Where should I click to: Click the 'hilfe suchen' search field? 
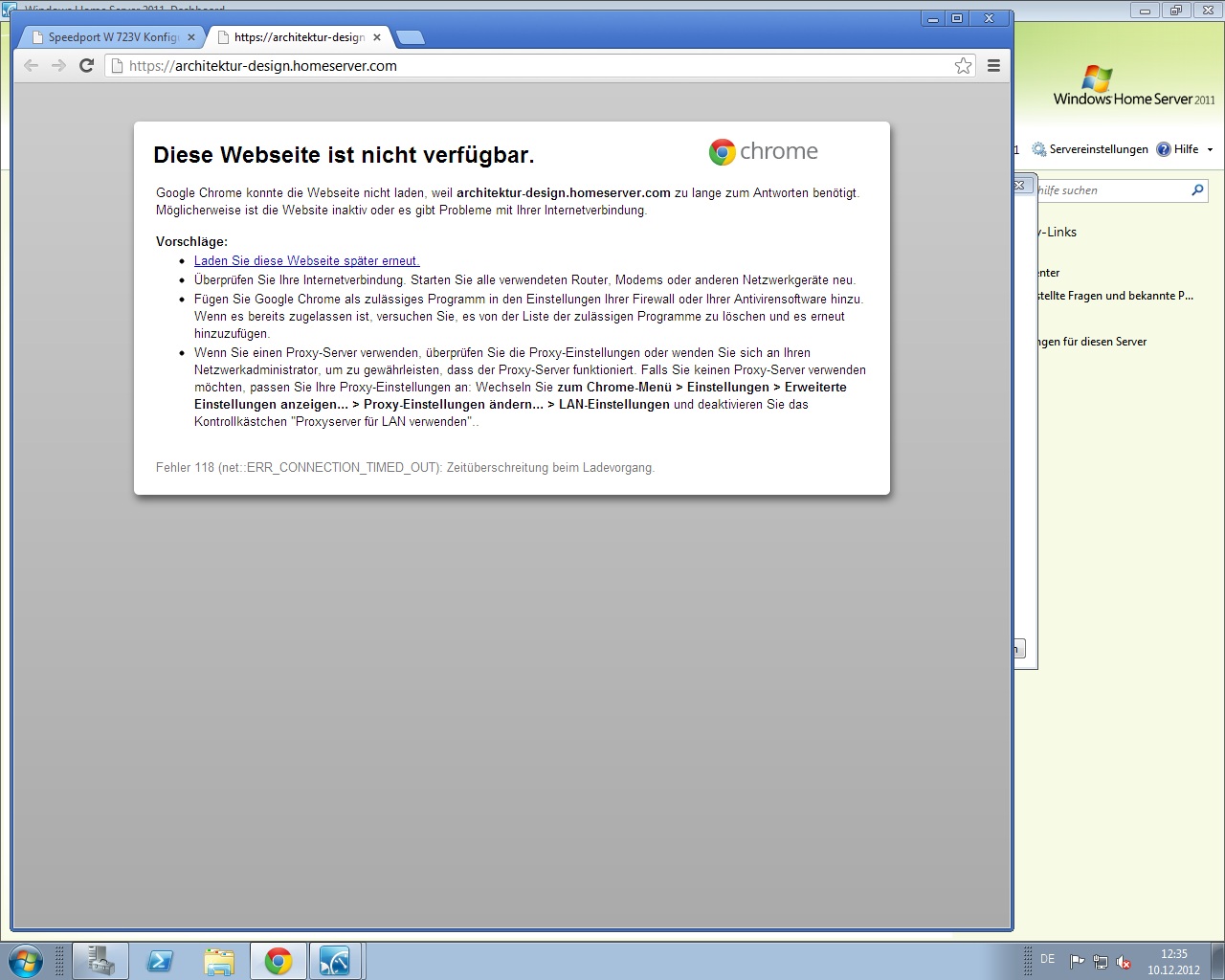click(1112, 190)
